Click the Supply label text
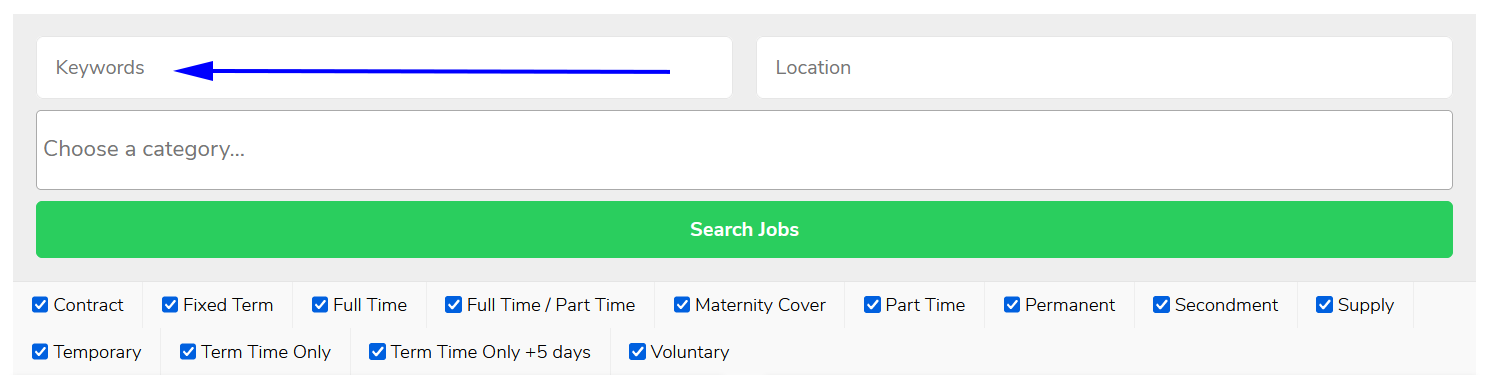The image size is (1496, 375). click(1365, 306)
